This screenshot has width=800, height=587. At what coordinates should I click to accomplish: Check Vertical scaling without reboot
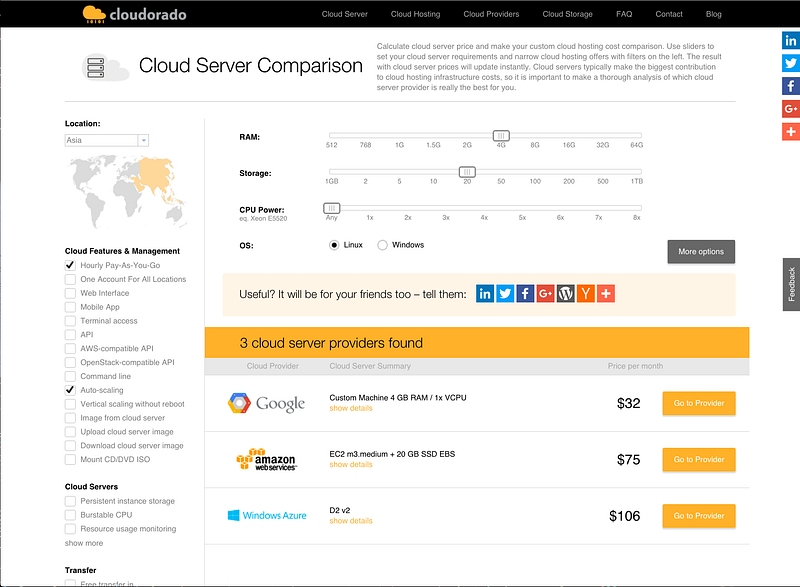70,404
